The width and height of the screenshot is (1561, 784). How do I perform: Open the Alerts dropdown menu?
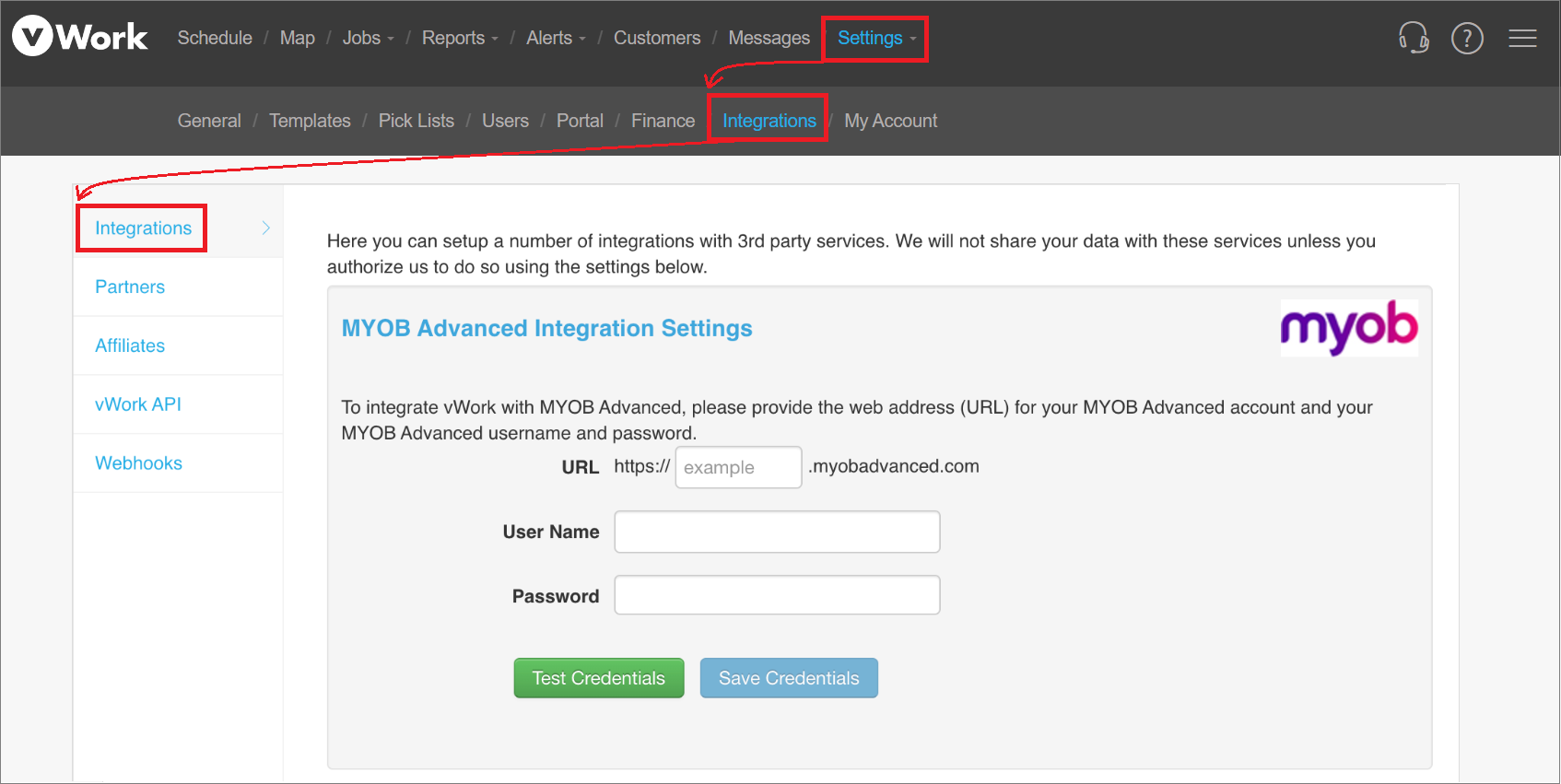point(556,38)
